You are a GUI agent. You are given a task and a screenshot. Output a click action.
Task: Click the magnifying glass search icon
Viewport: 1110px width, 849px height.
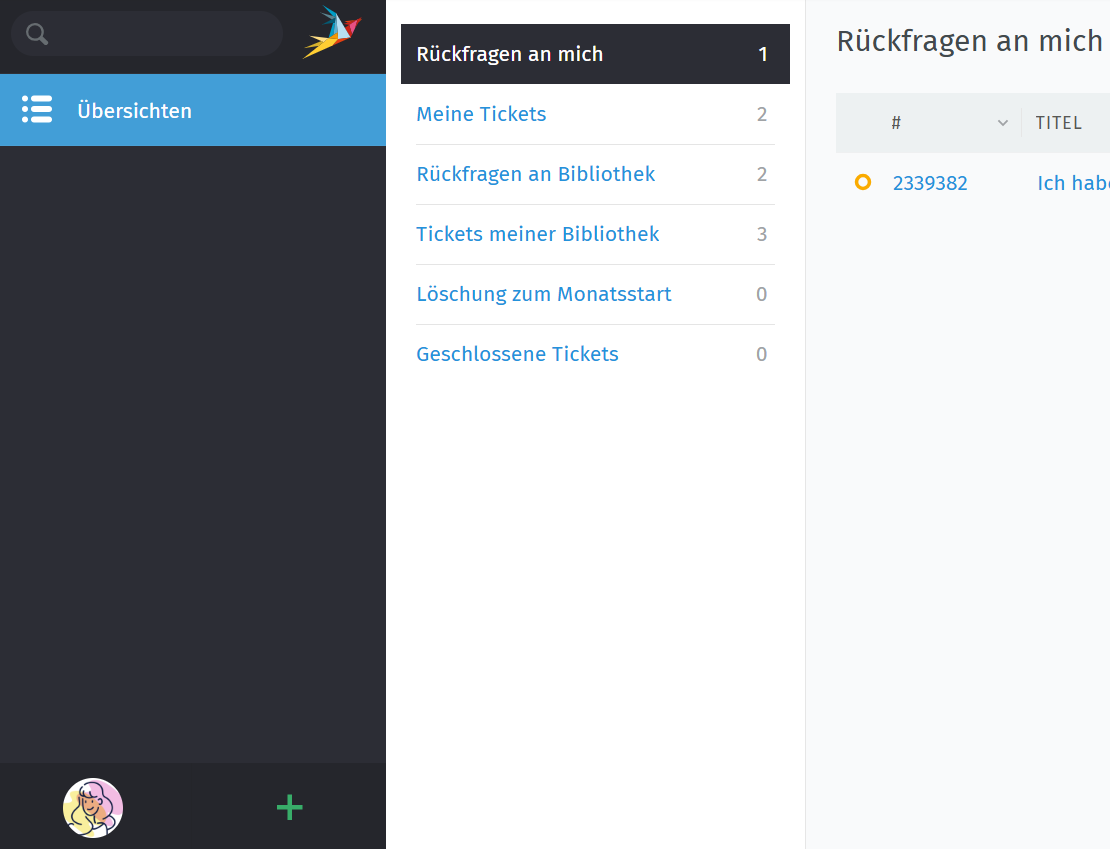point(37,34)
